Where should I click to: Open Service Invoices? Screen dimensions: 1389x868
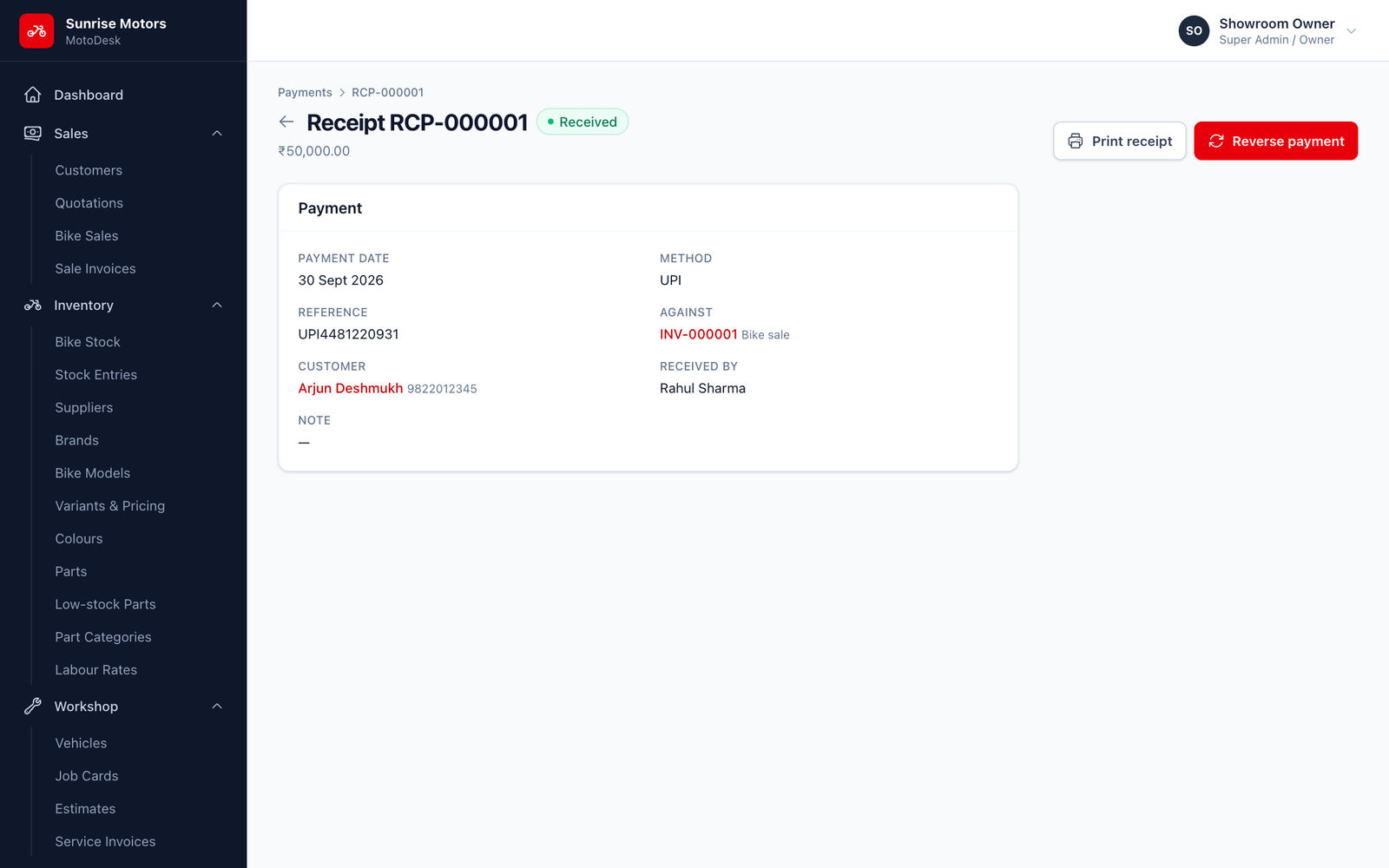pos(105,842)
